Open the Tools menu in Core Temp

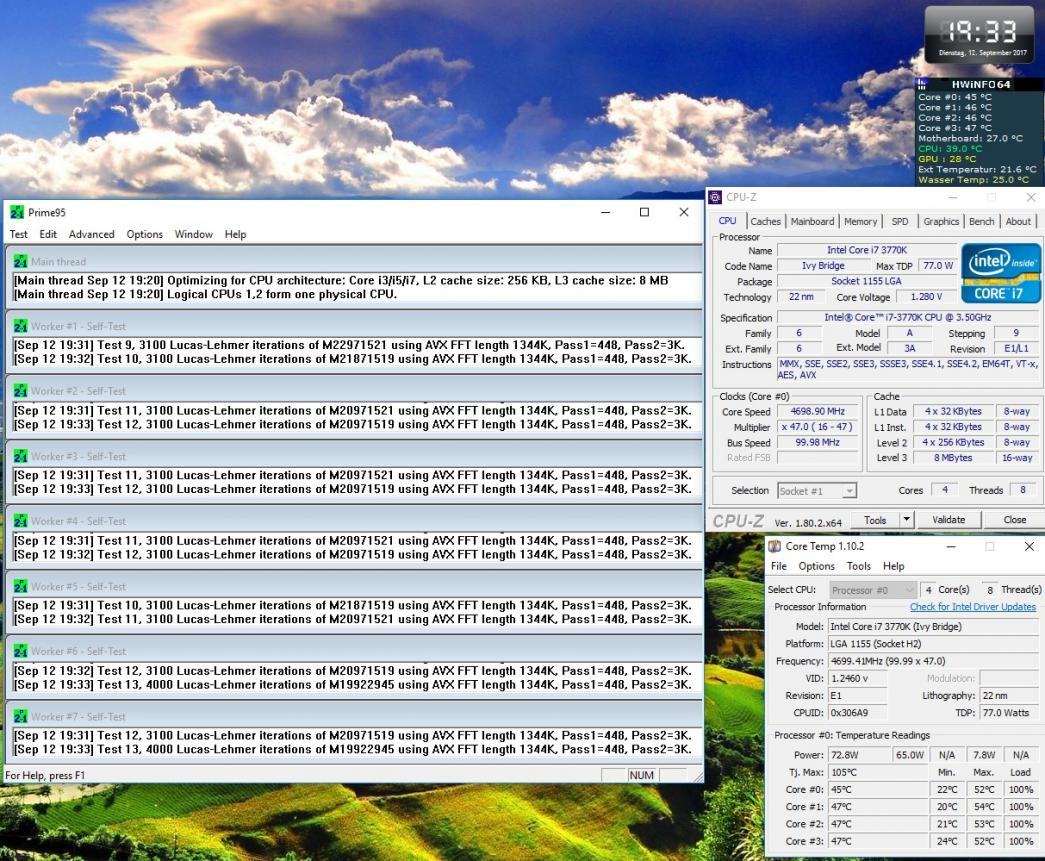click(858, 566)
